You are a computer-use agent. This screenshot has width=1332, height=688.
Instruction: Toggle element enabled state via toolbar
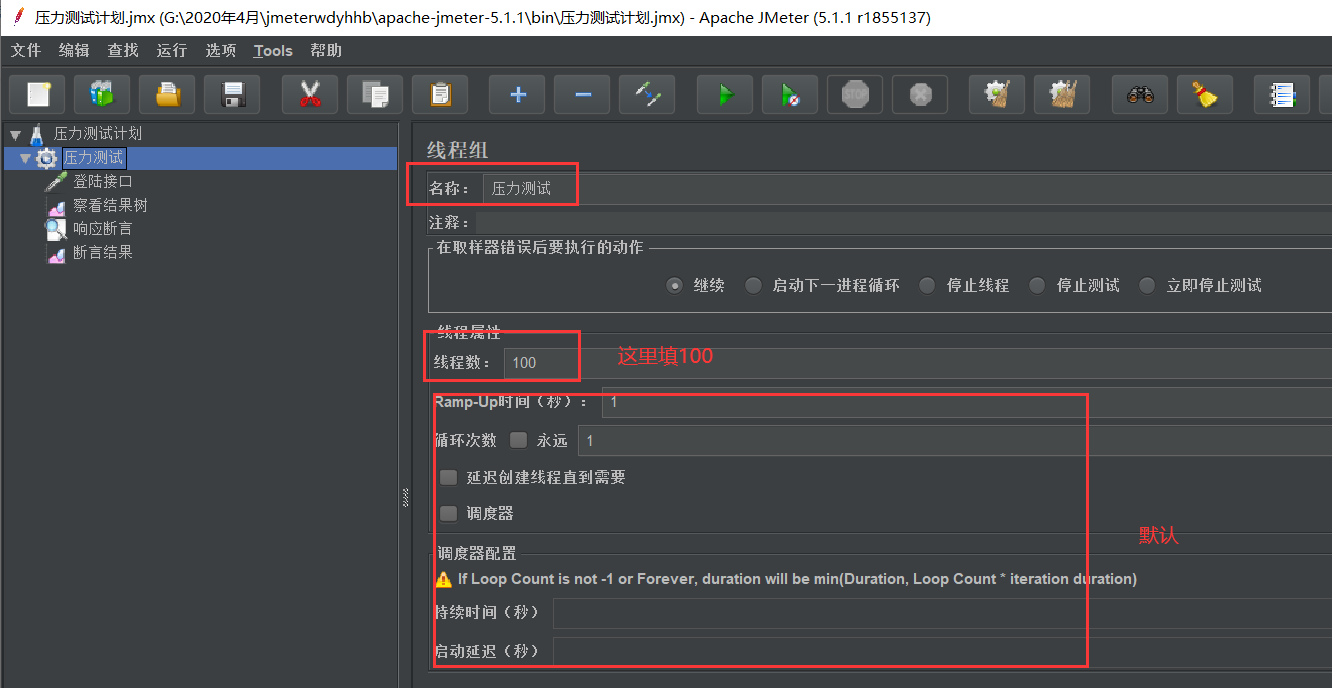[647, 95]
